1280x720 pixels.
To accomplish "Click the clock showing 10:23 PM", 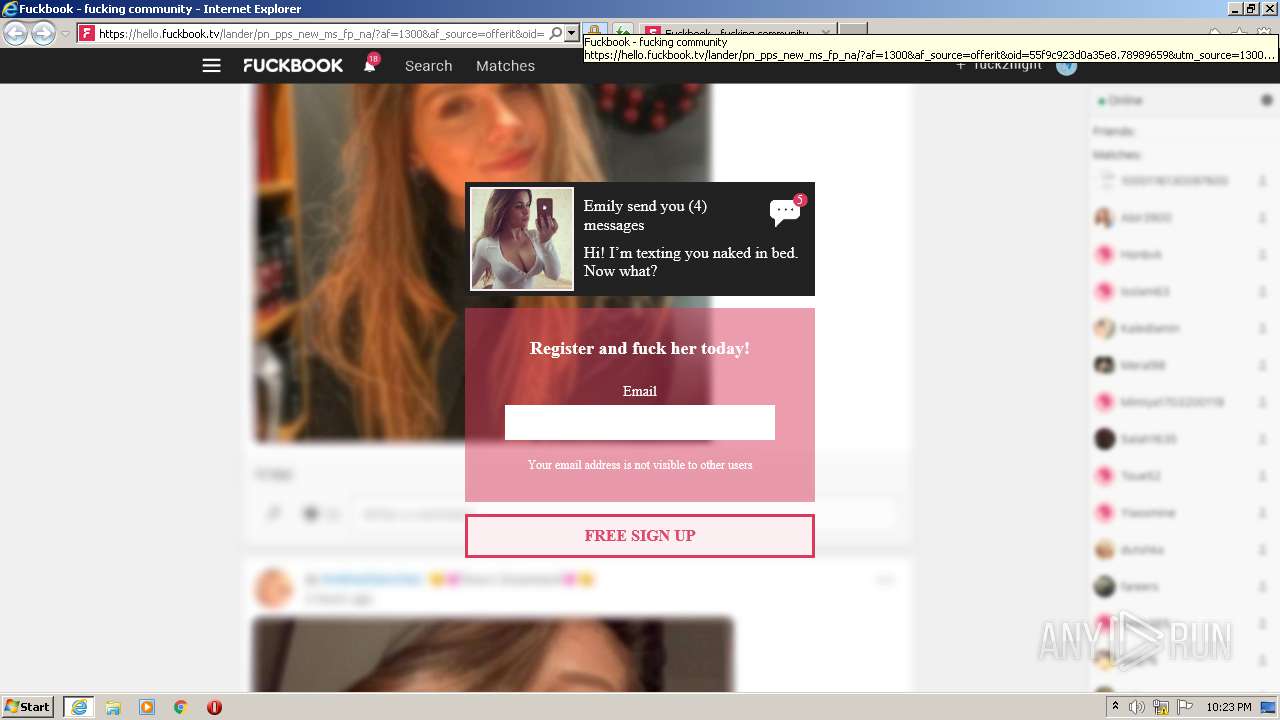I will click(1228, 707).
